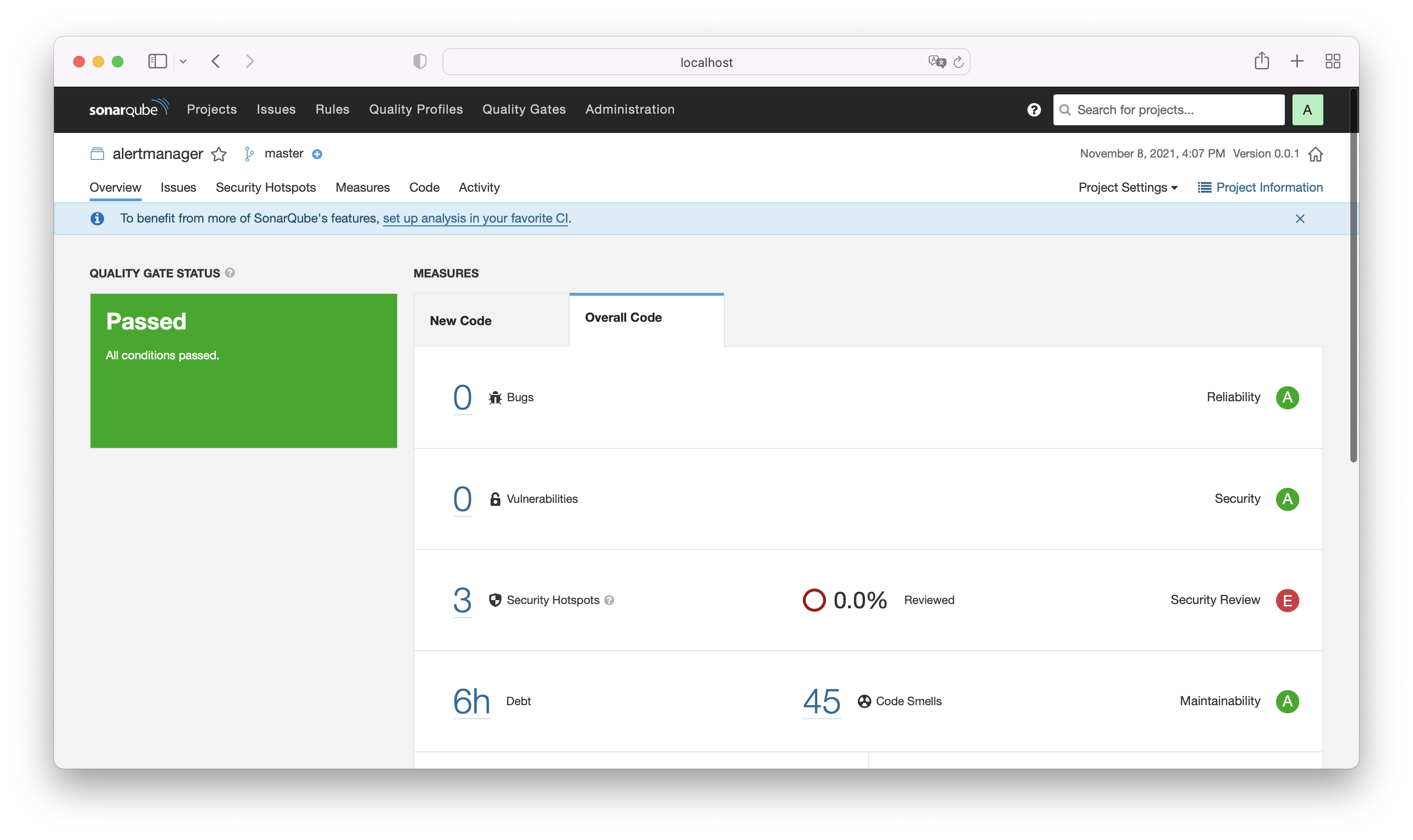Click the Security Hotspots help icon

click(x=609, y=600)
